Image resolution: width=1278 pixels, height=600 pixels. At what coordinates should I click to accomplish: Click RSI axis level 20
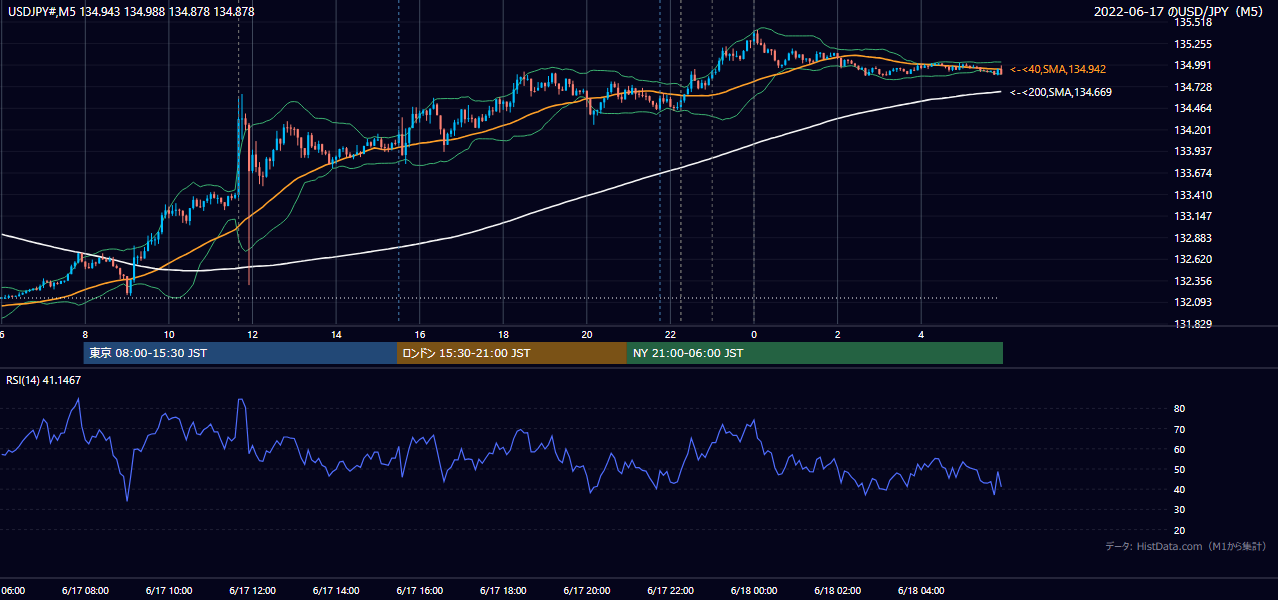click(1180, 530)
